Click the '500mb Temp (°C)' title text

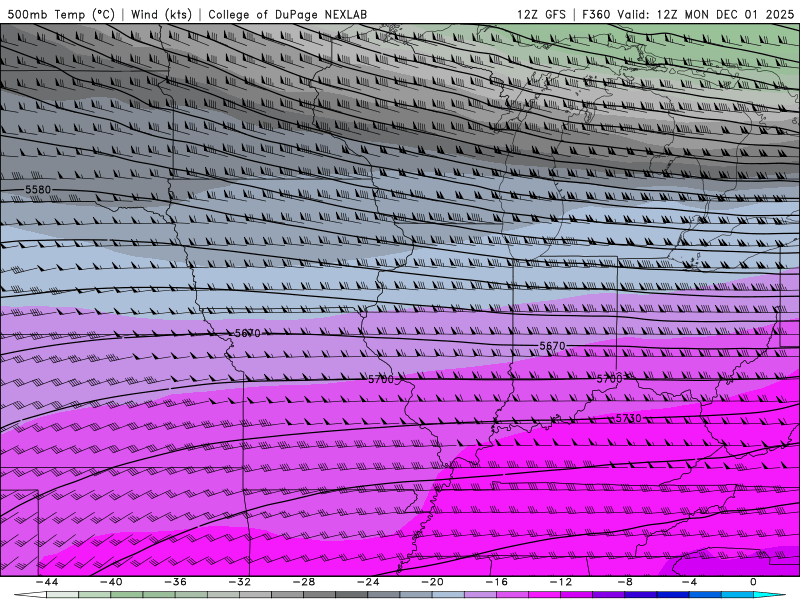point(61,14)
